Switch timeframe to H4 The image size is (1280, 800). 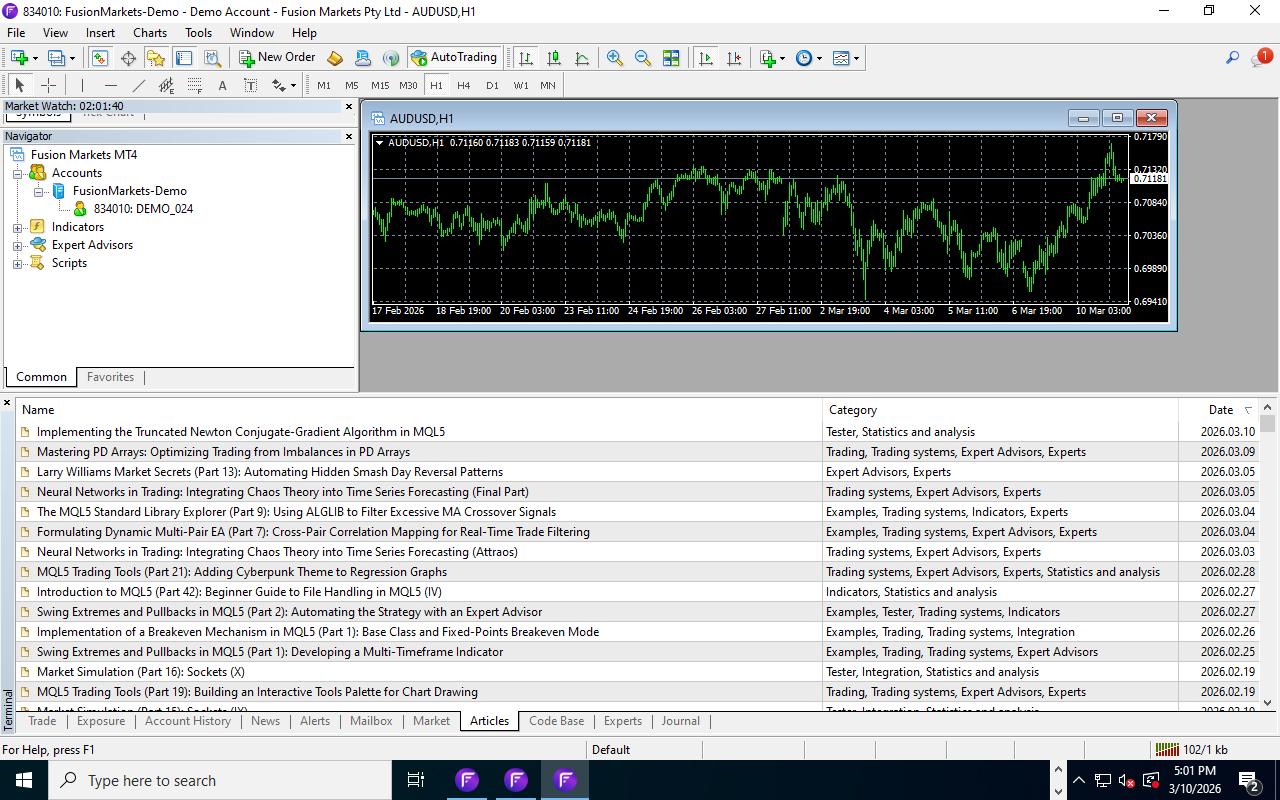coord(463,85)
